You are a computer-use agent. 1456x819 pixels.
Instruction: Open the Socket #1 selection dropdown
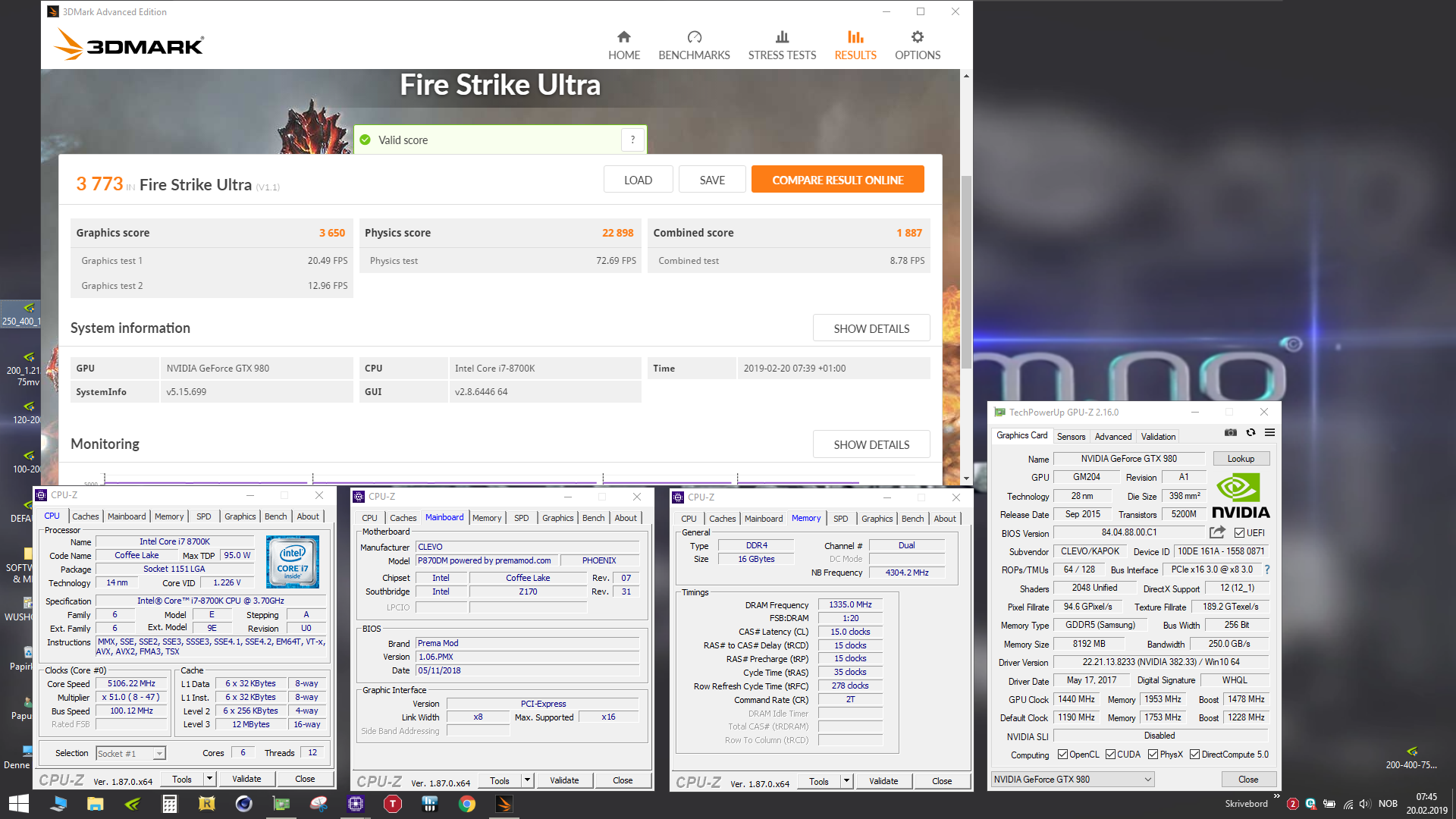130,753
